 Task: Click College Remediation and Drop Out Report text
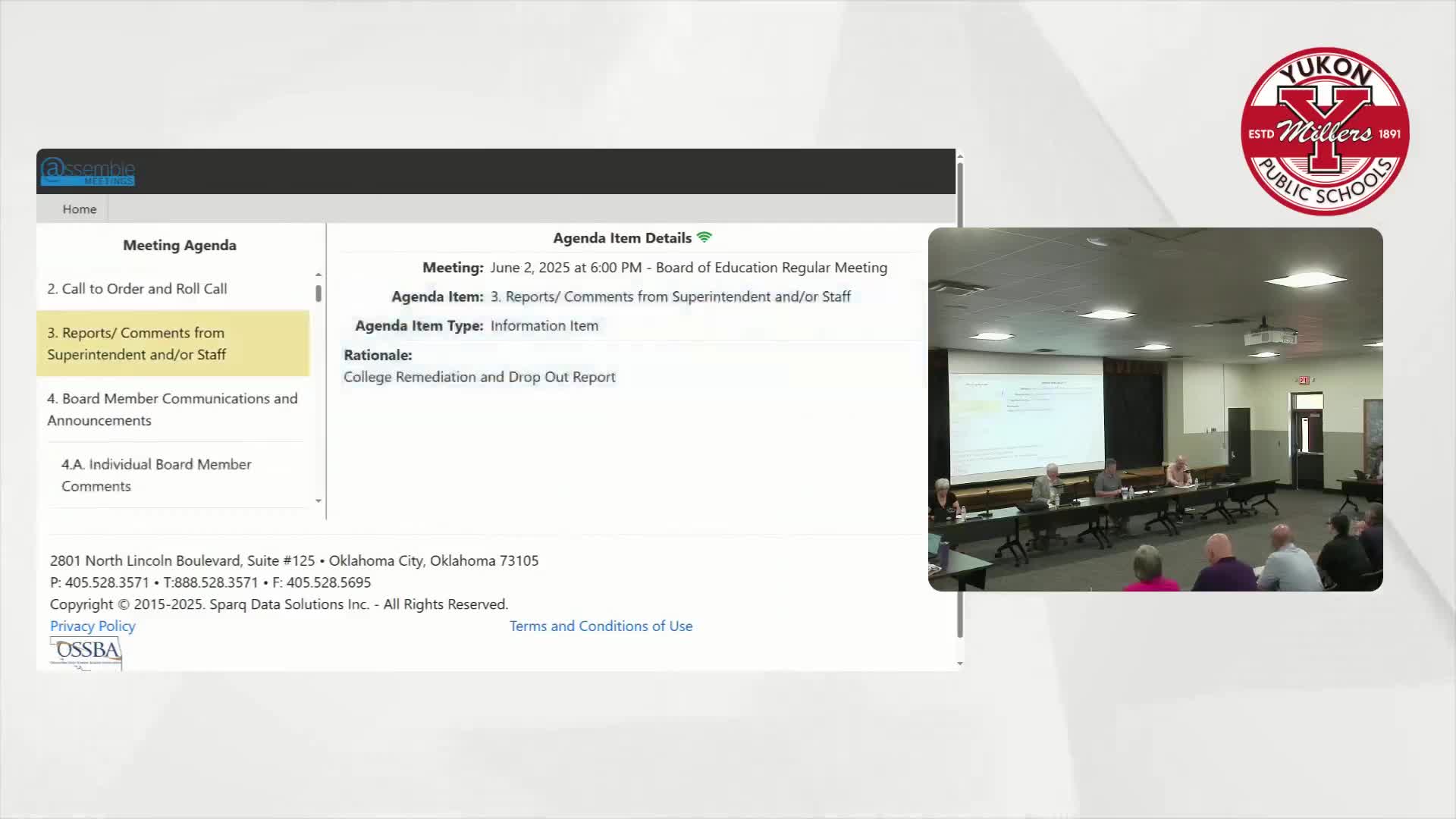click(x=479, y=377)
